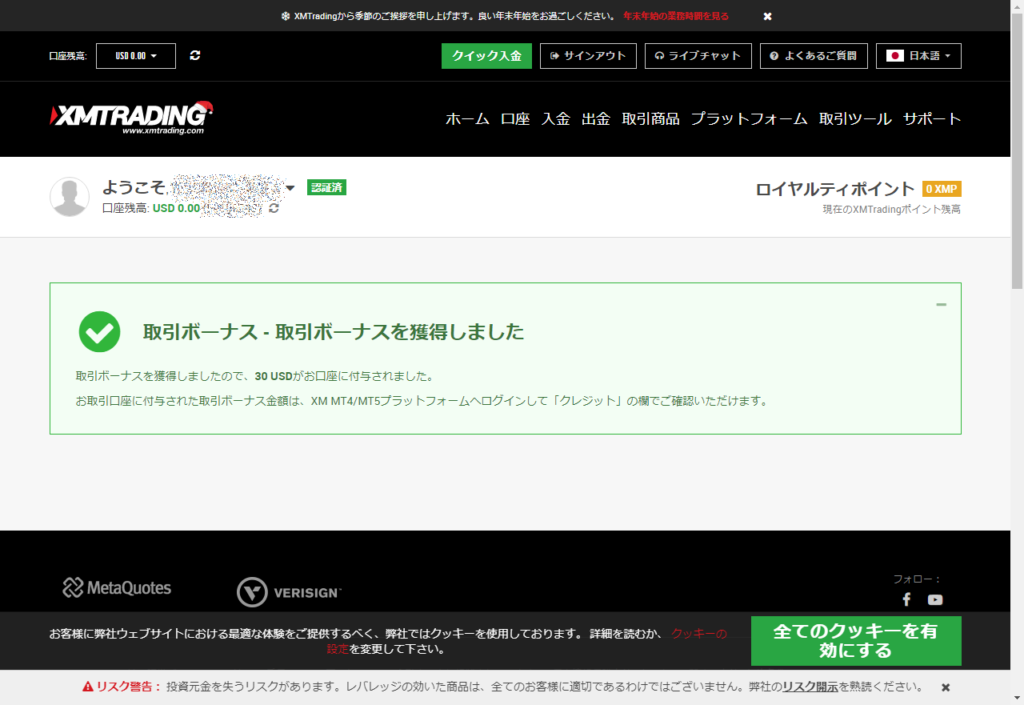Close the risk warning bar

tap(945, 687)
